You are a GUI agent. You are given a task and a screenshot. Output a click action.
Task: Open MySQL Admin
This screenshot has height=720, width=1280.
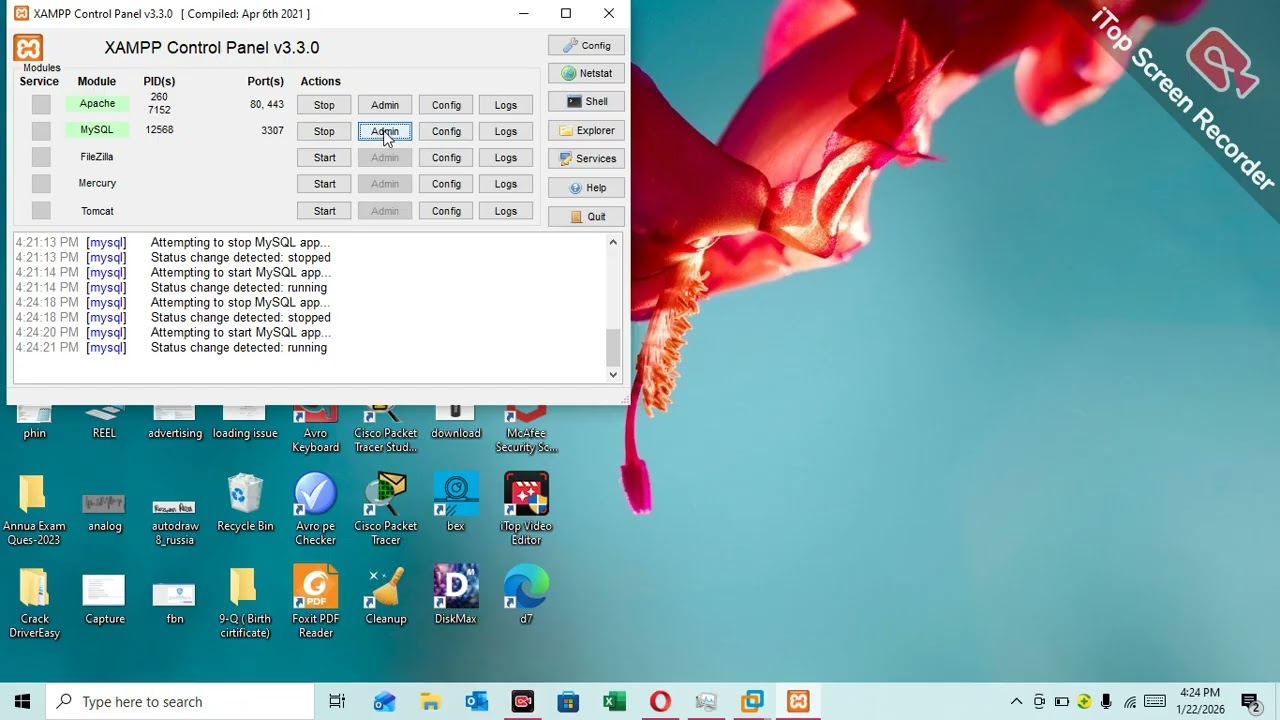click(x=385, y=131)
